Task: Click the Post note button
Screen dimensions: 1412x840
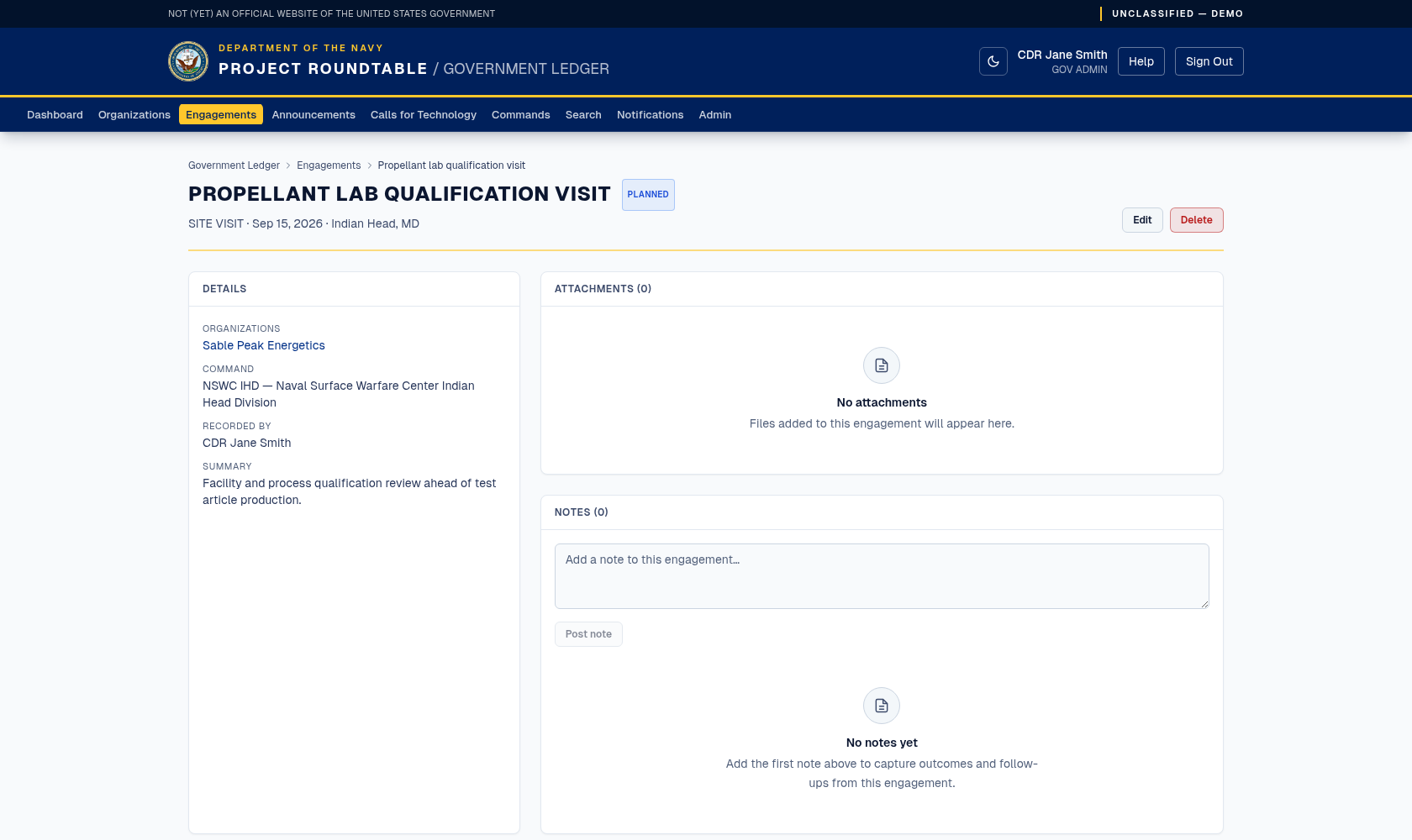Action: tap(588, 634)
